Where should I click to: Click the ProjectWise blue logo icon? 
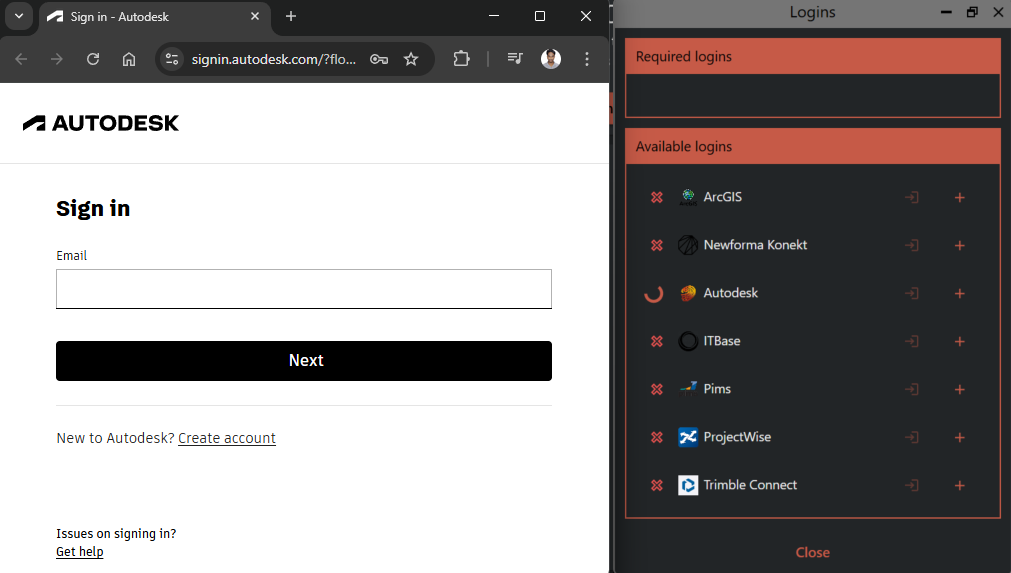click(688, 437)
